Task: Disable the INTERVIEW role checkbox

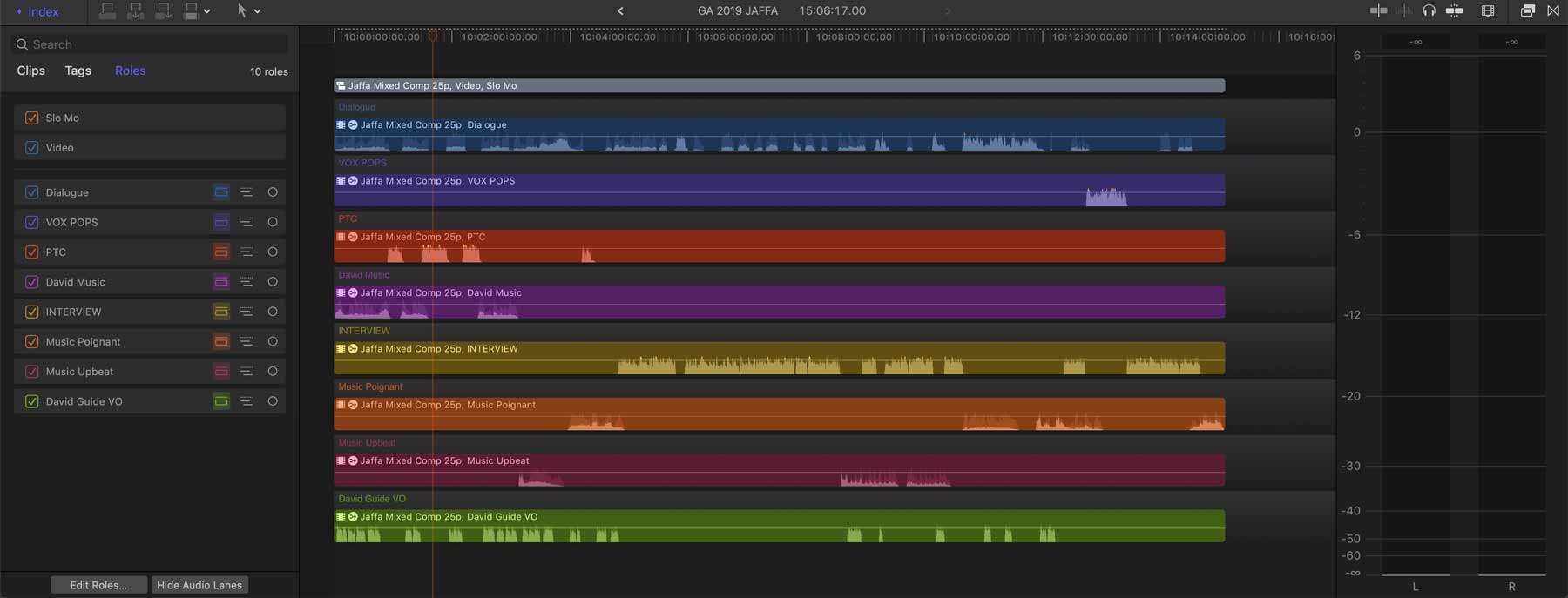Action: [x=32, y=312]
